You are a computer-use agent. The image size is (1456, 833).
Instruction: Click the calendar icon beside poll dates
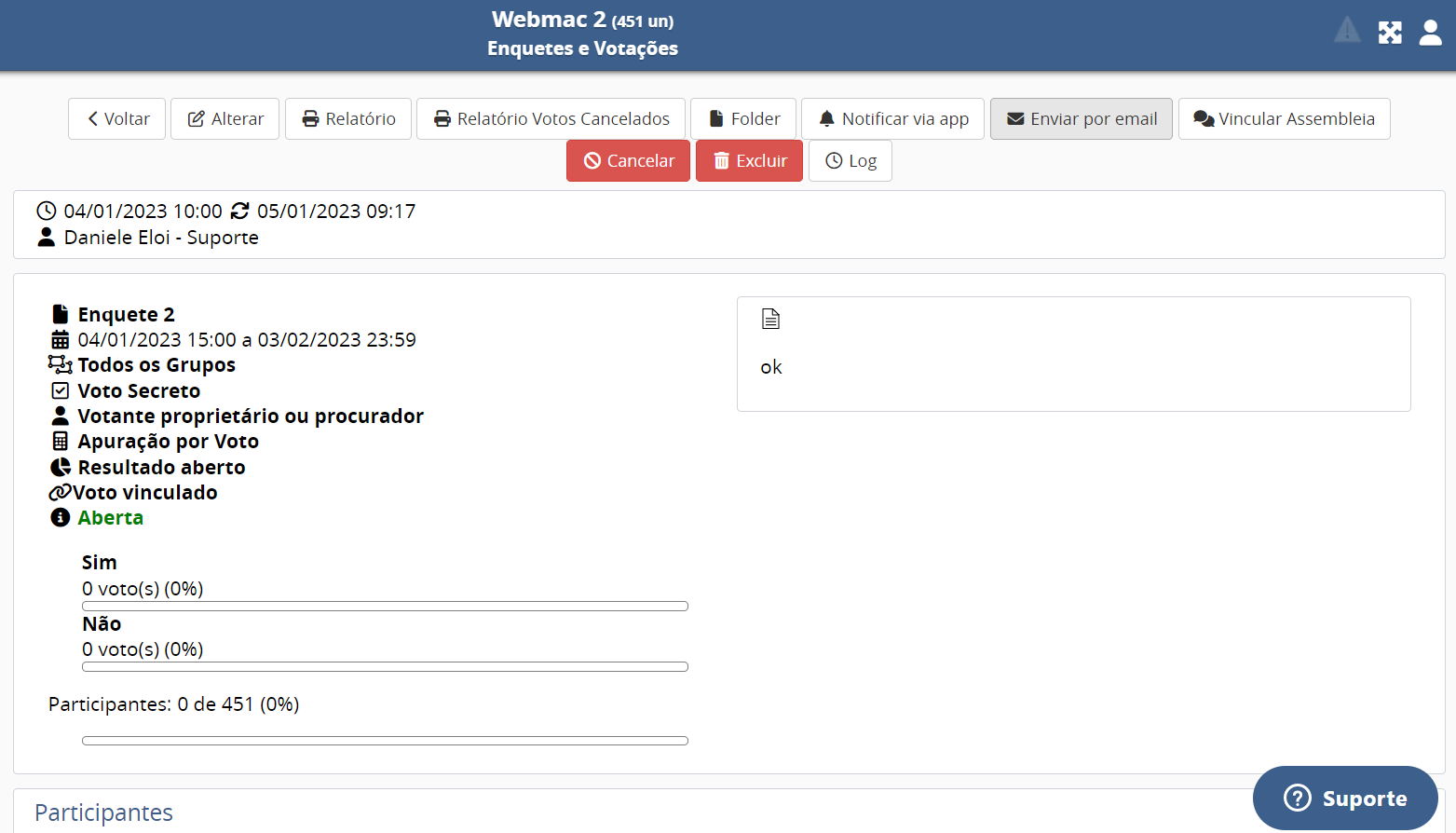click(x=61, y=339)
